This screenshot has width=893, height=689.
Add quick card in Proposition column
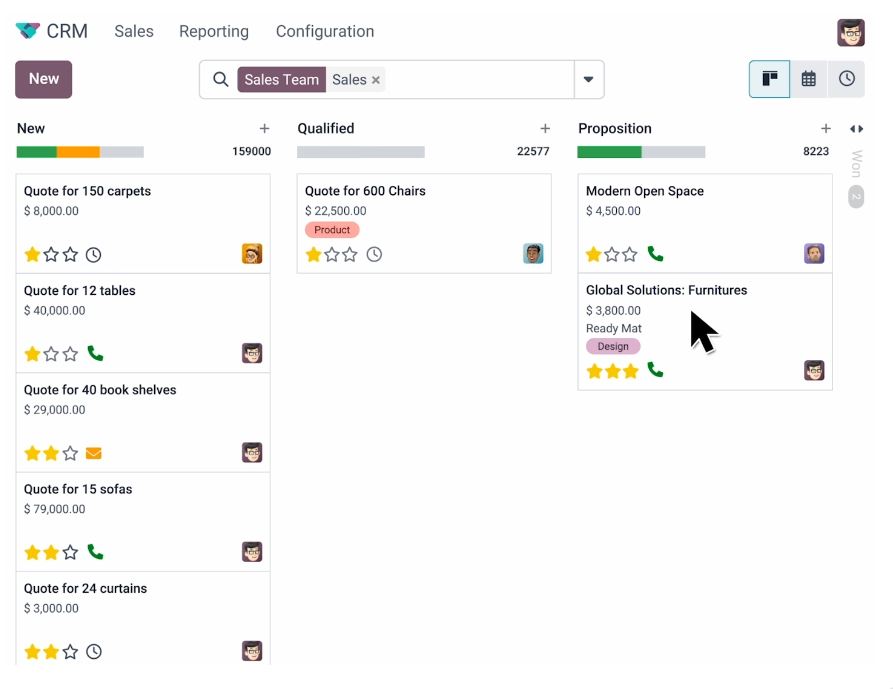826,129
